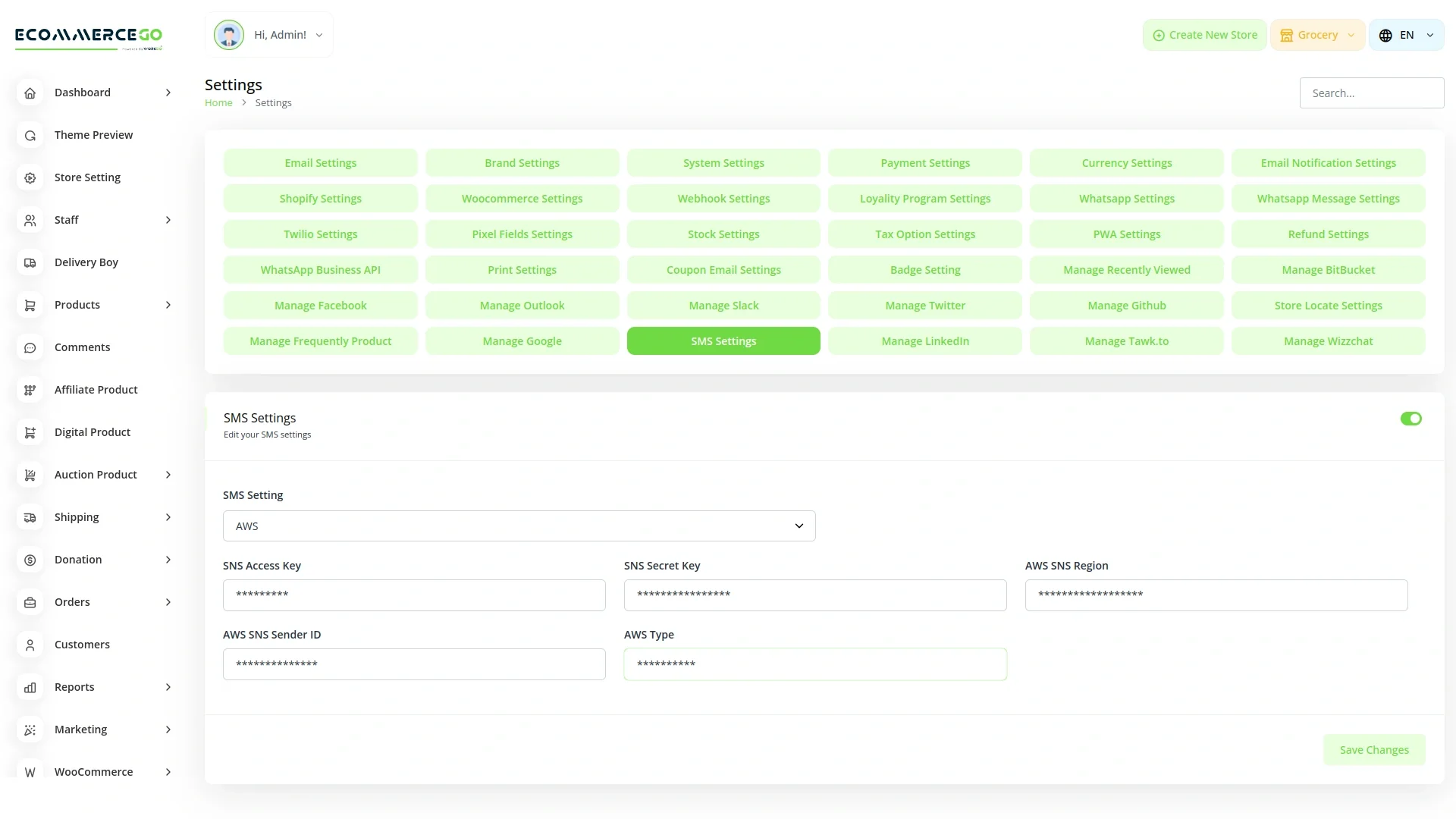1456x819 pixels.
Task: Follow the Home breadcrumb link
Action: point(218,102)
